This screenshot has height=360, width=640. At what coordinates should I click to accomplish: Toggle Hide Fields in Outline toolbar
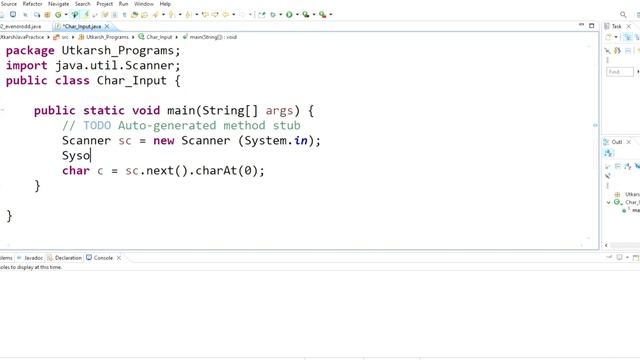(x=636, y=166)
